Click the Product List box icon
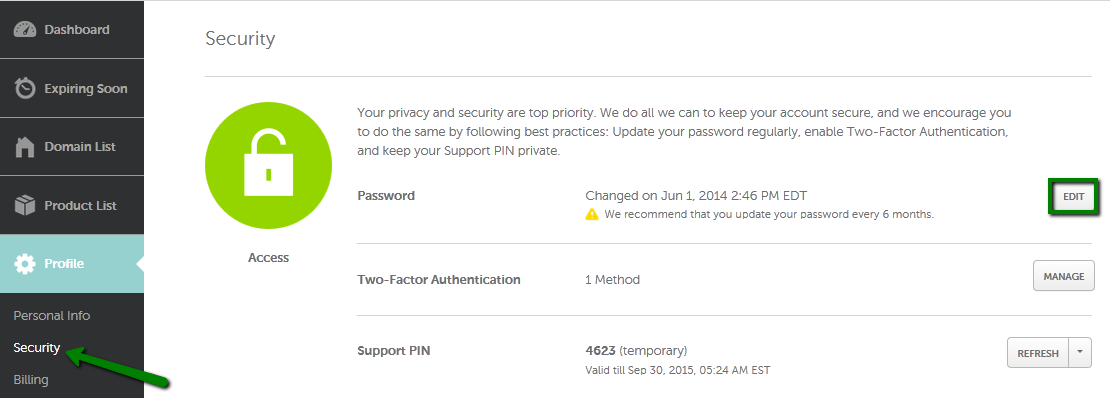Viewport: 1110px width, 398px height. pyautogui.click(x=25, y=205)
